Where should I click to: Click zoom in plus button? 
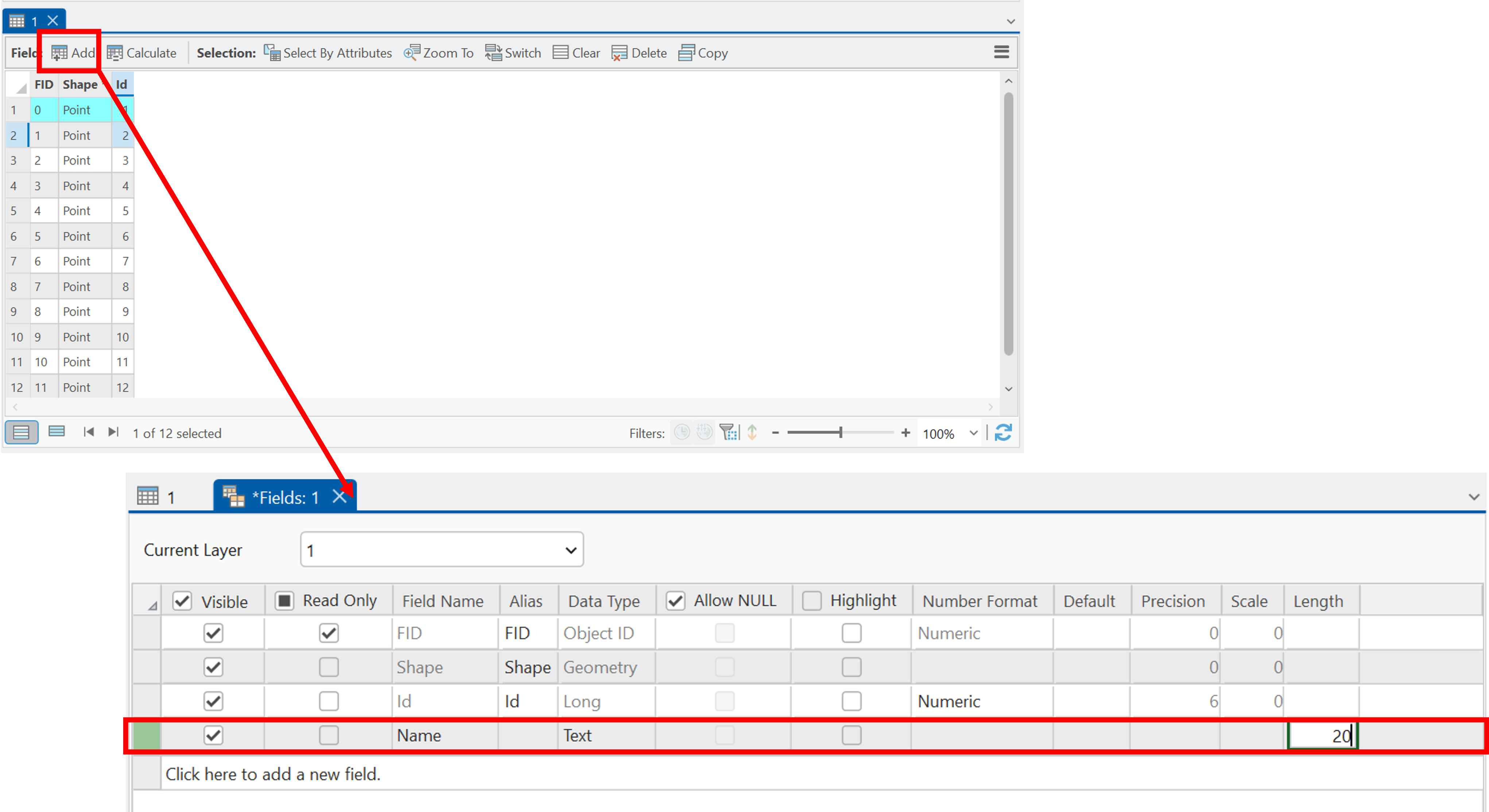click(x=905, y=433)
